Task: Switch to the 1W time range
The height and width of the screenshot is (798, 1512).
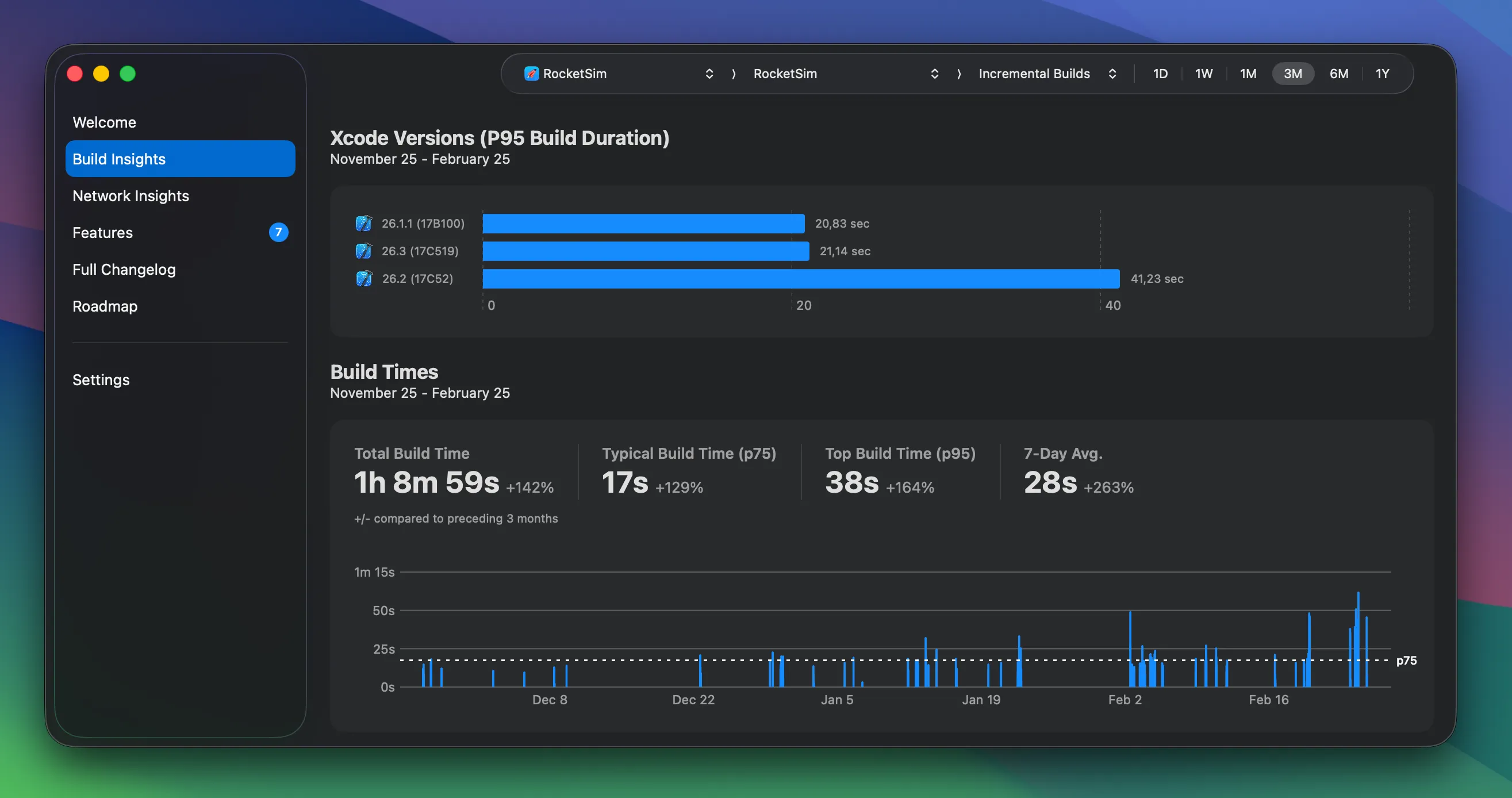Action: (1204, 74)
